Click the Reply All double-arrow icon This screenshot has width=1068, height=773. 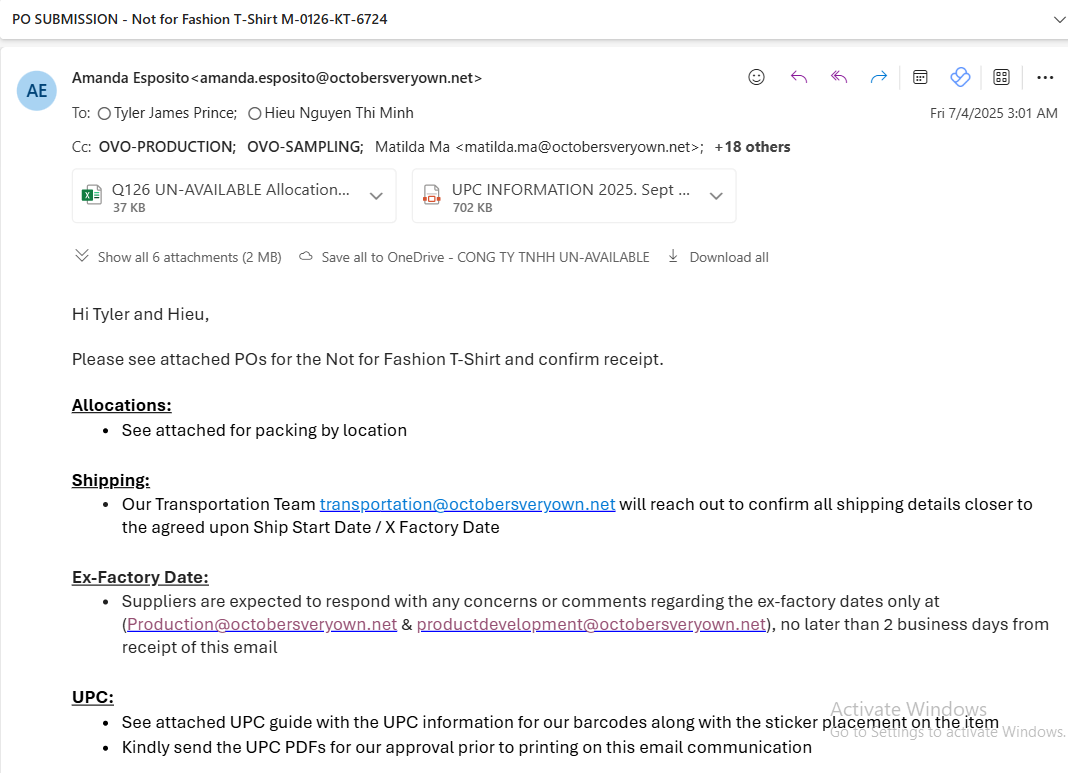(x=839, y=77)
